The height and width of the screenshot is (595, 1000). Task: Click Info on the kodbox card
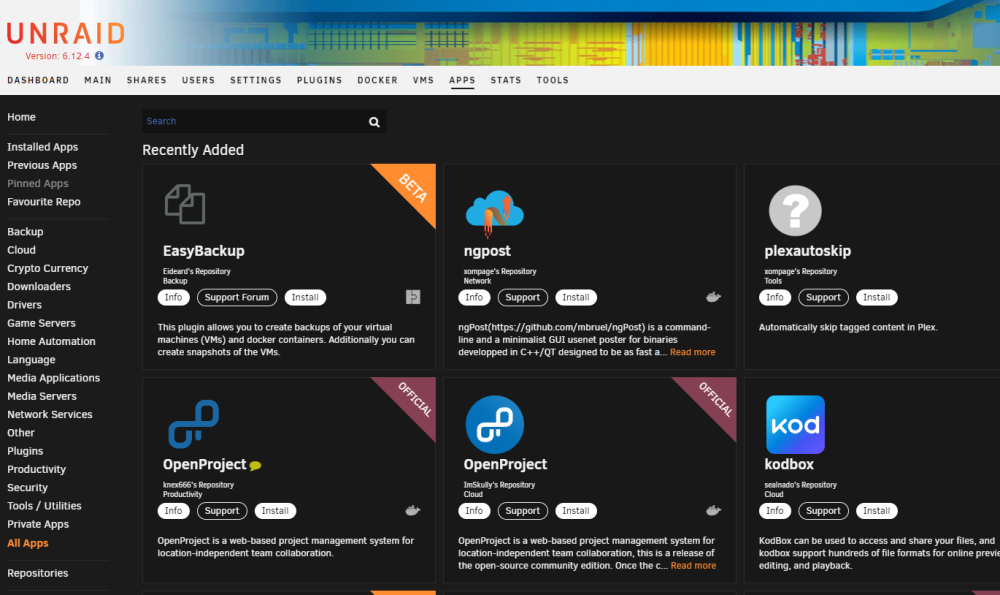pos(775,511)
